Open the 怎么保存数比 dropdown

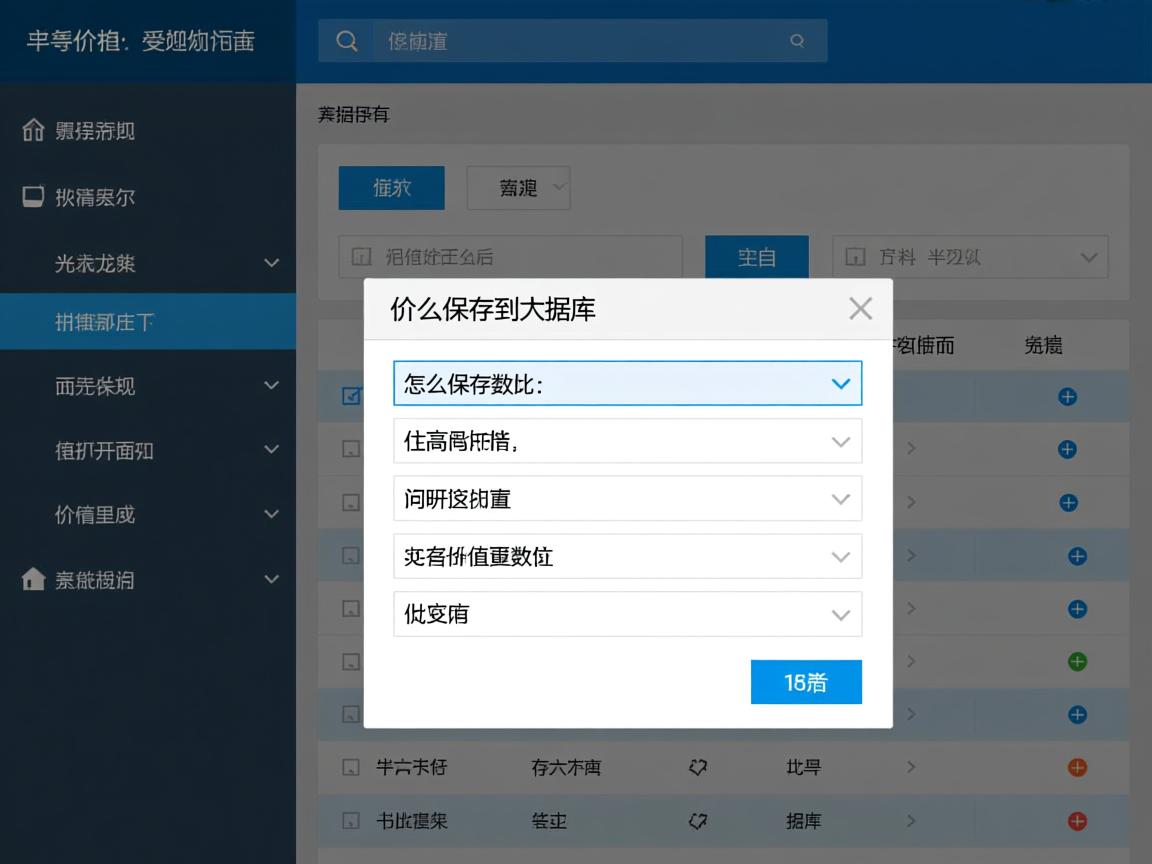tap(627, 383)
